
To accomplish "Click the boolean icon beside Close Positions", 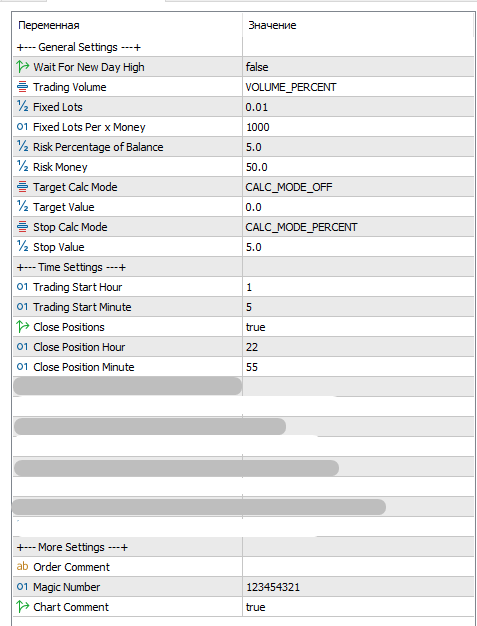I will 23,327.
